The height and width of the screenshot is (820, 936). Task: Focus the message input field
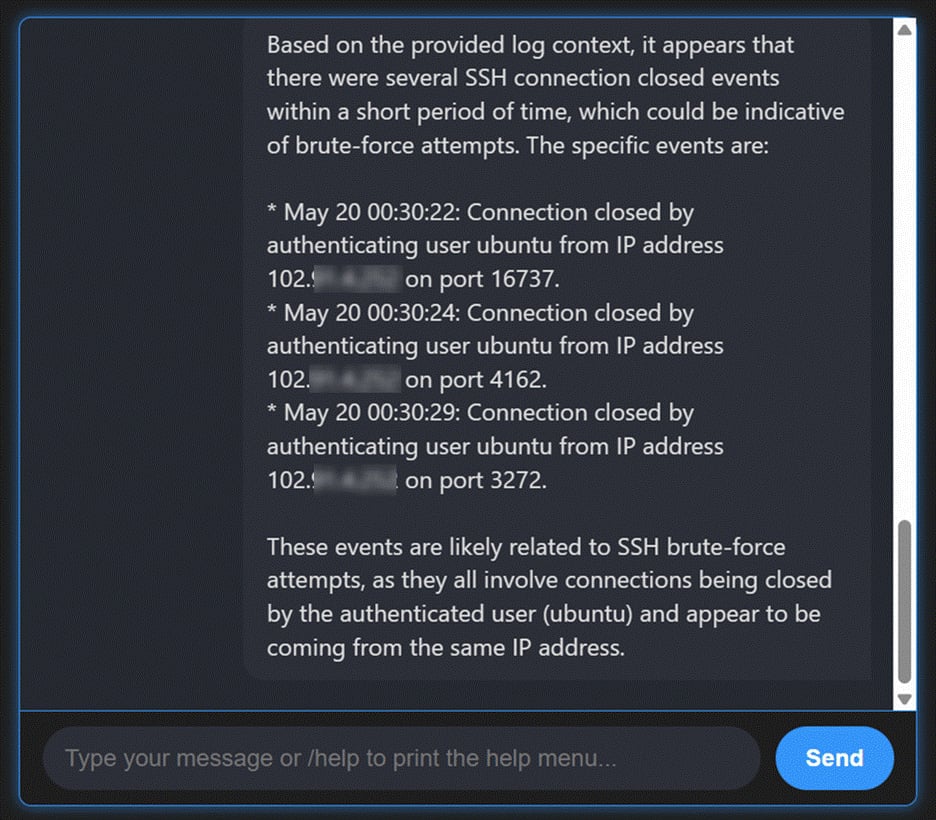[400, 758]
